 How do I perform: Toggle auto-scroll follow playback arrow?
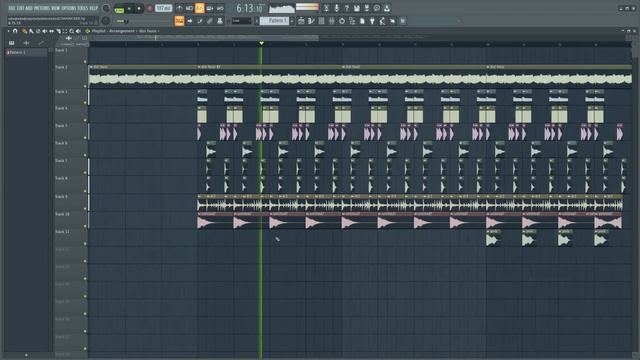190,21
